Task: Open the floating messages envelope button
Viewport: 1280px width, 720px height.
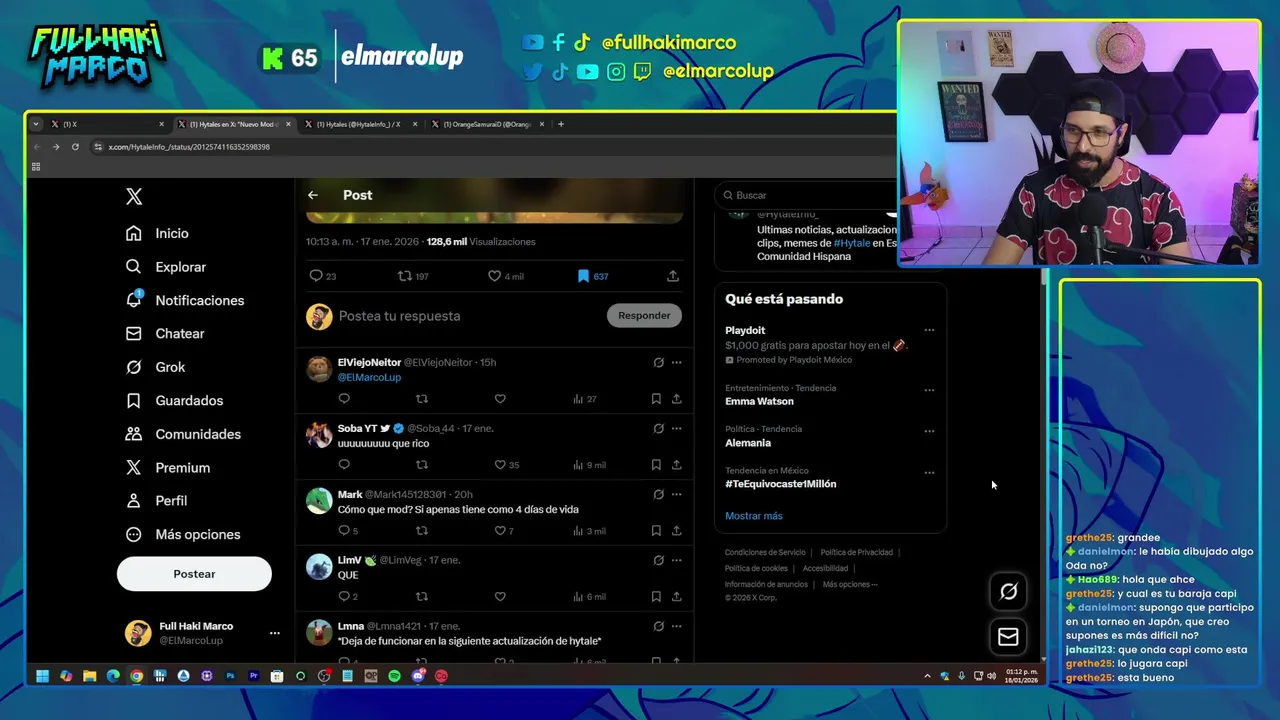Action: [x=1008, y=637]
